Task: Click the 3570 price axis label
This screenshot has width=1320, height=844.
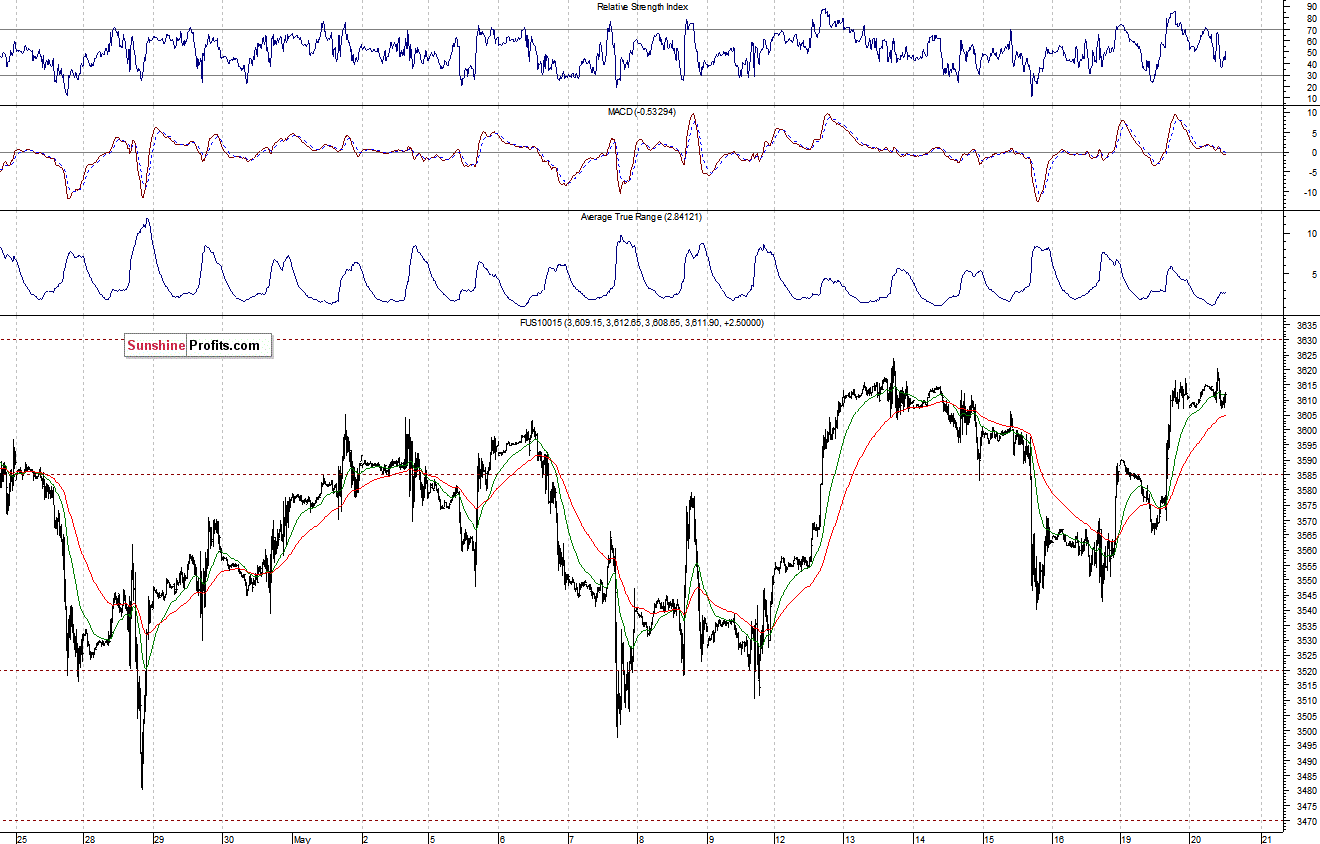Action: [x=1307, y=521]
